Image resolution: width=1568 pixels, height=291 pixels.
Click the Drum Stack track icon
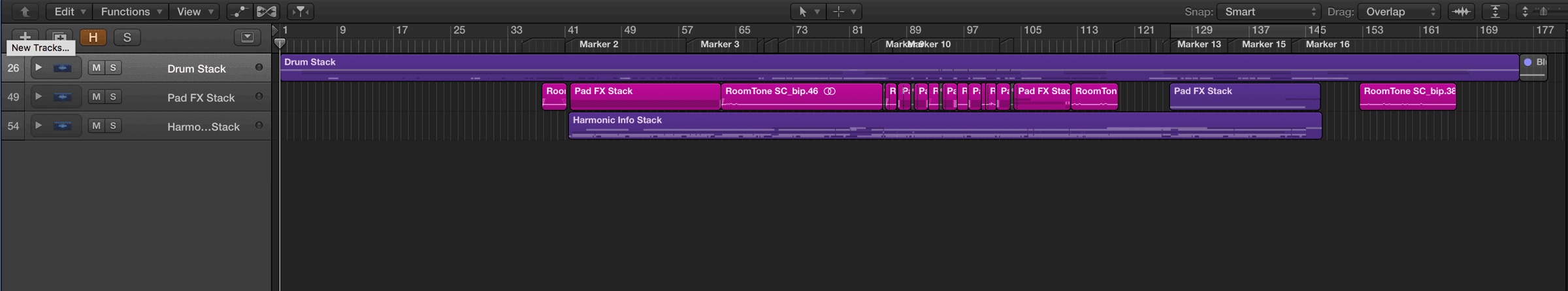[63, 68]
